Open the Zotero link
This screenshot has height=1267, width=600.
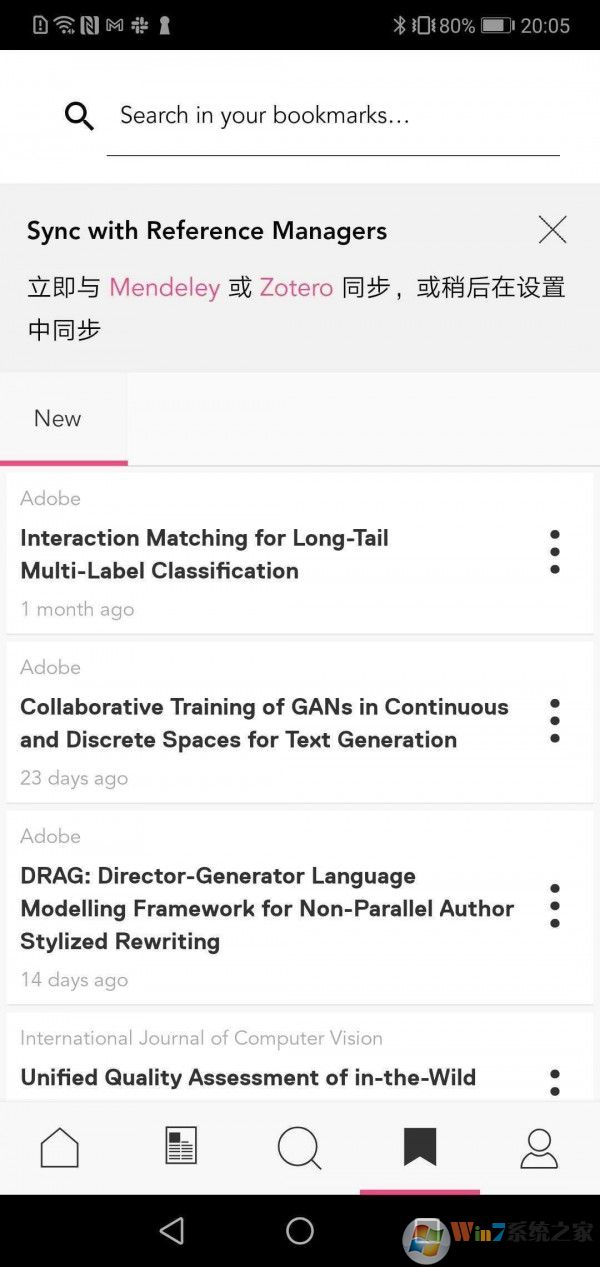click(x=296, y=287)
